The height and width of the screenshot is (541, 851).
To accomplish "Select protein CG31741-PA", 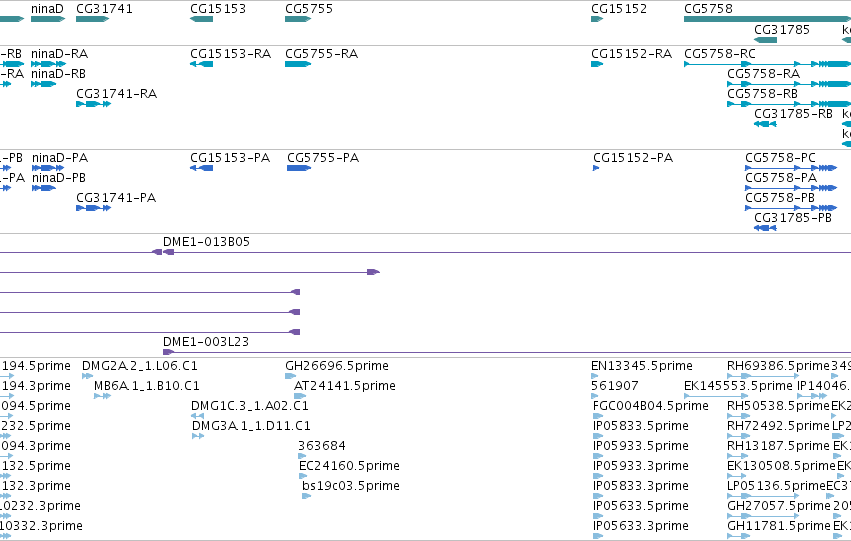I will (93, 208).
